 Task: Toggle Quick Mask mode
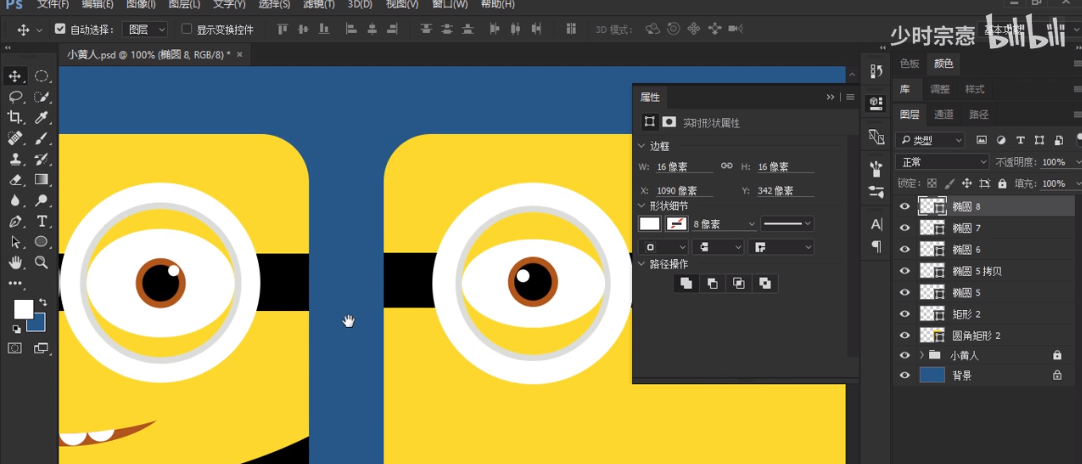(x=15, y=349)
